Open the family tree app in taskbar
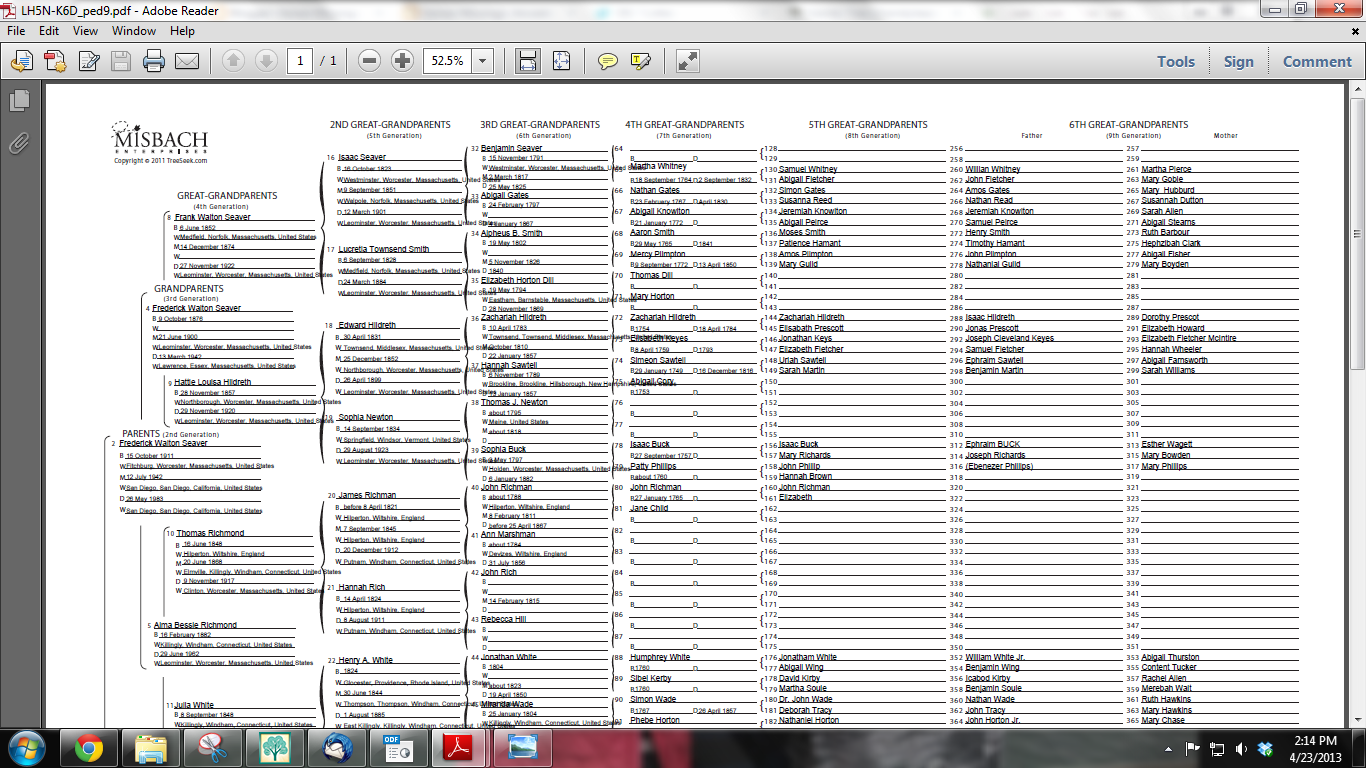The image size is (1366, 768). click(x=274, y=748)
